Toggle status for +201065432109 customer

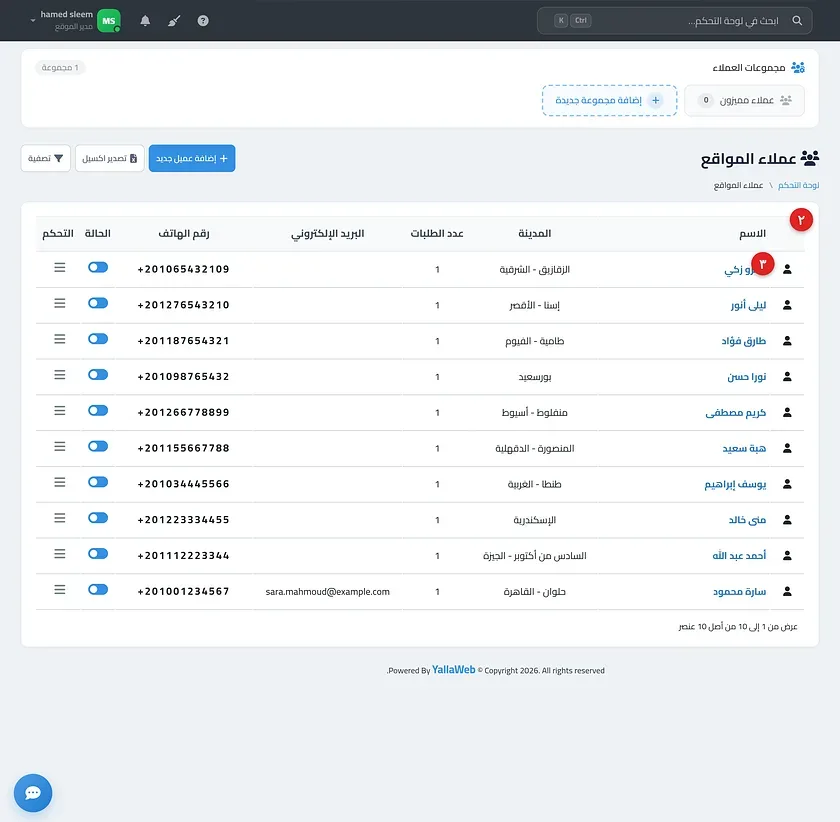(x=98, y=267)
